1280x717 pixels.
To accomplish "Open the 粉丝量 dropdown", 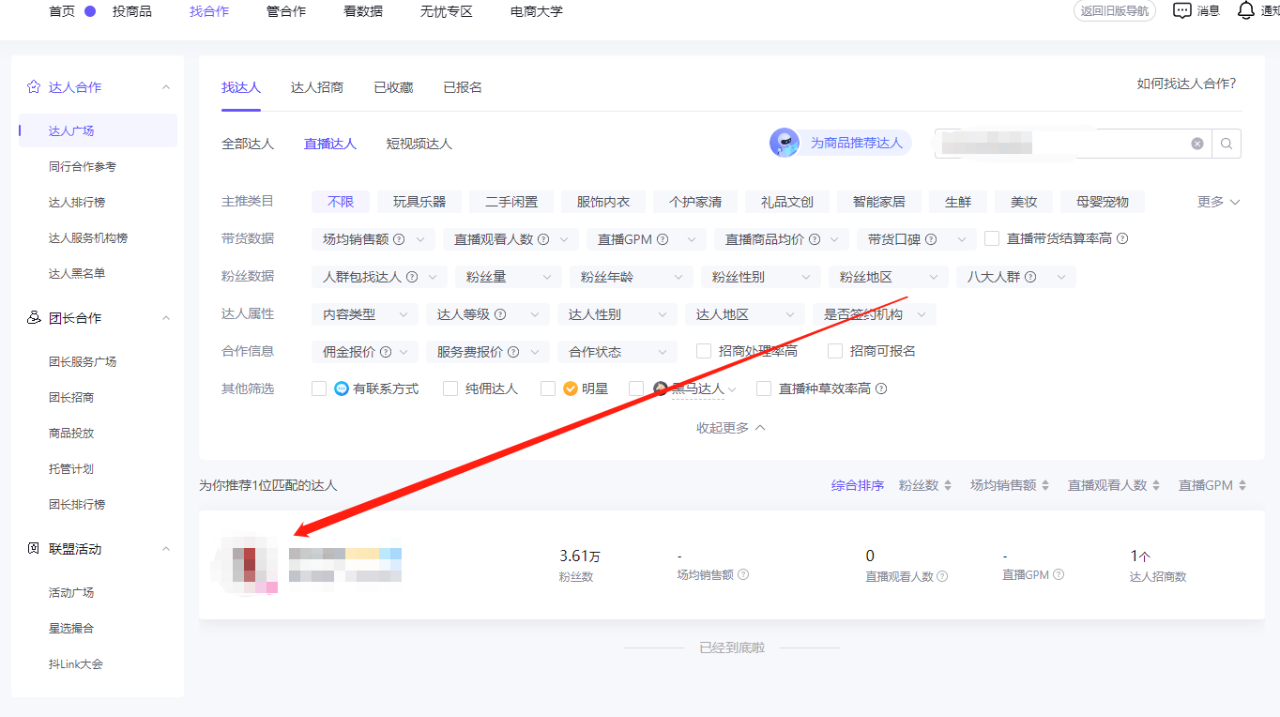I will pyautogui.click(x=508, y=276).
